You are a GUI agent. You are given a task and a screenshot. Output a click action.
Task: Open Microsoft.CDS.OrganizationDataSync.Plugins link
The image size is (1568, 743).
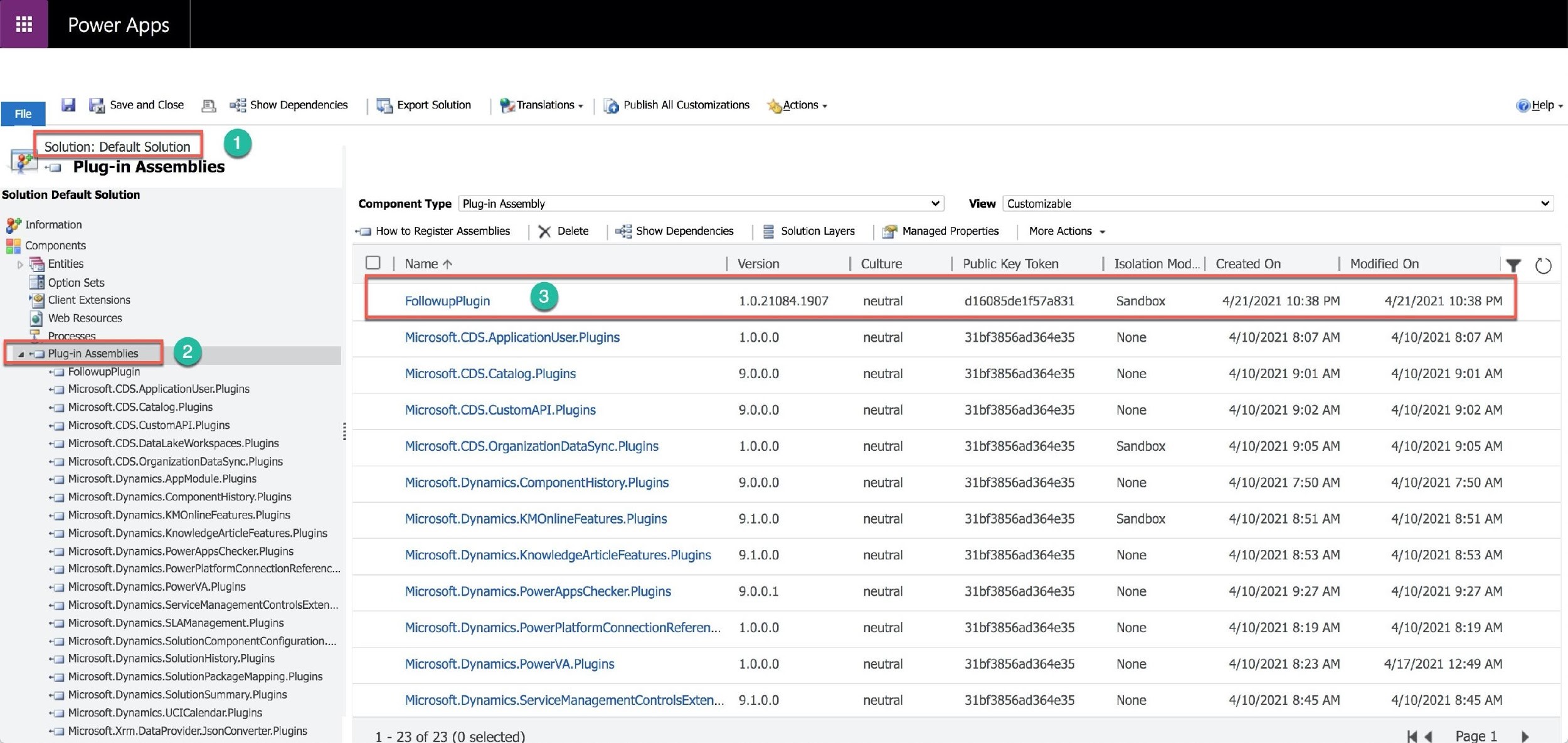pos(531,446)
